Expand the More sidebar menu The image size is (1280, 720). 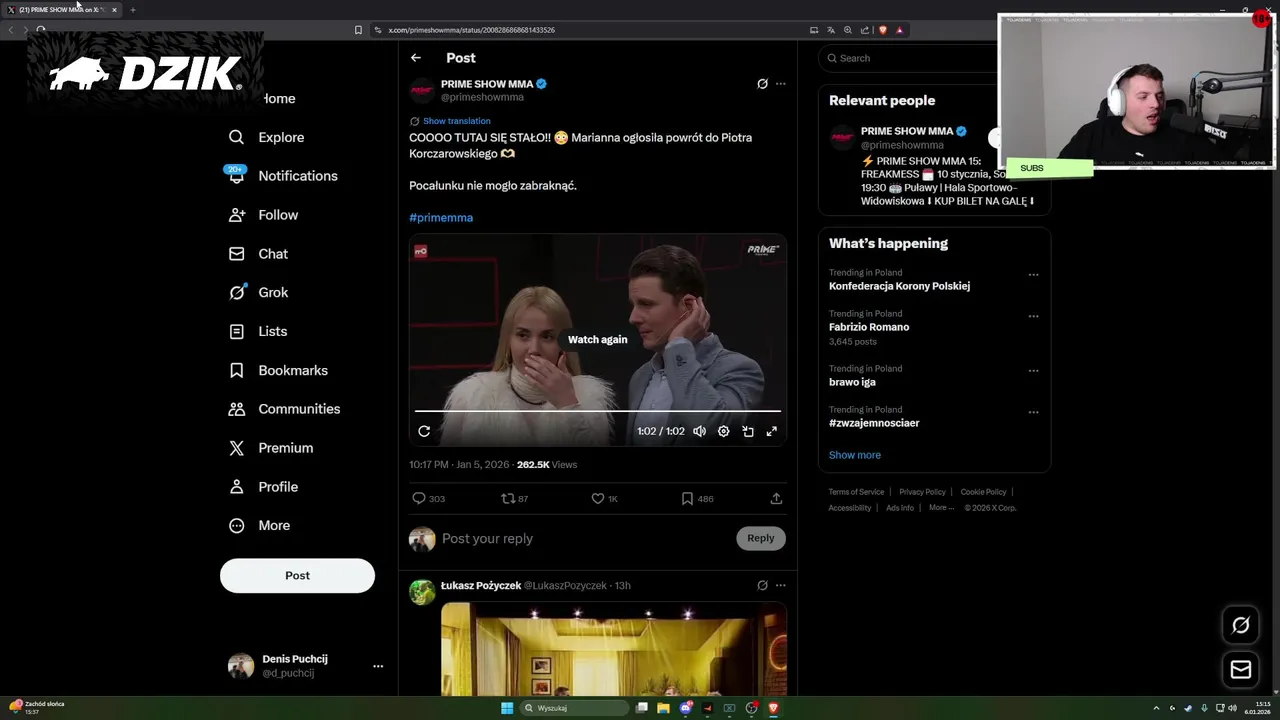259,526
